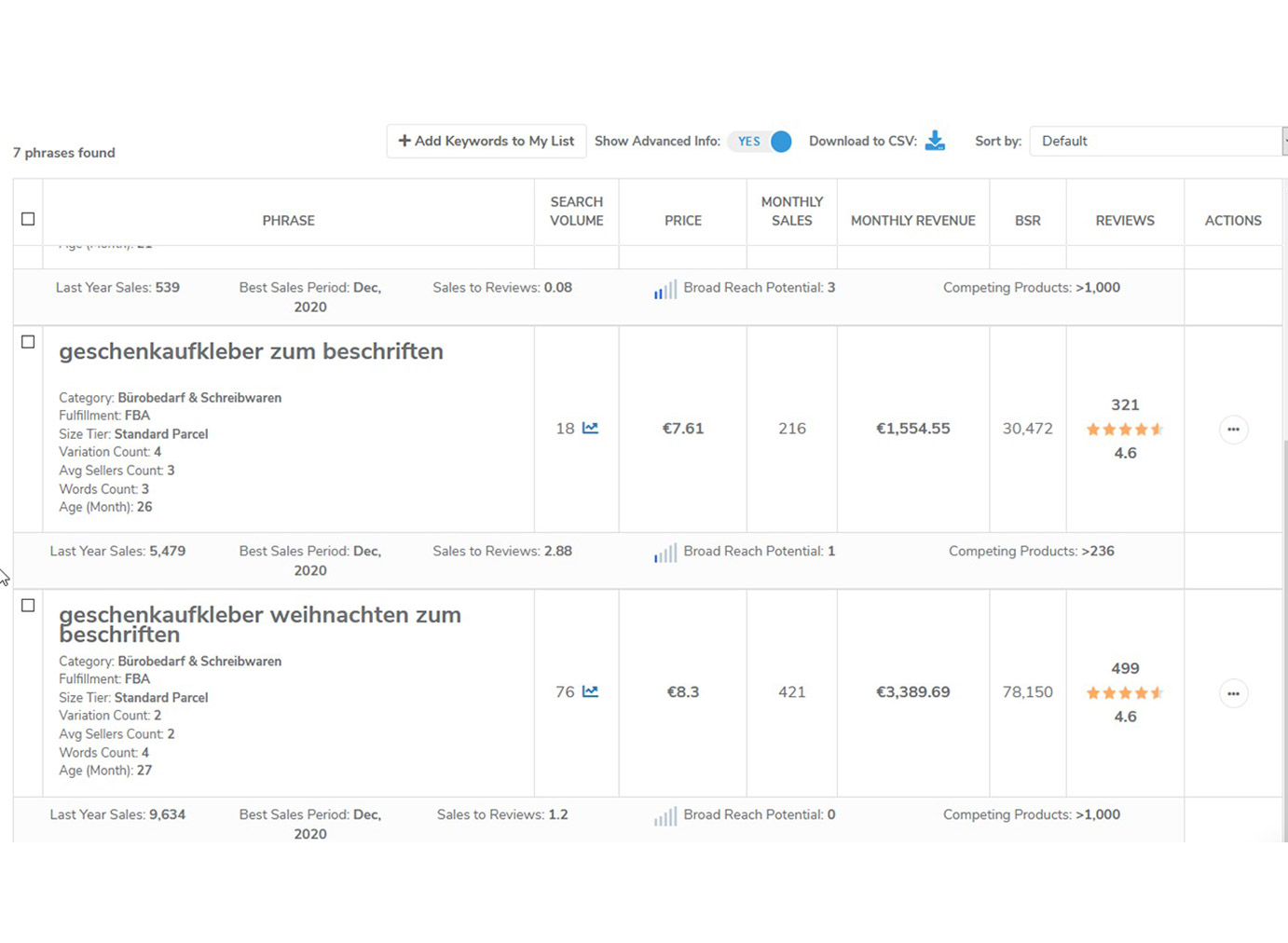Viewport: 1288px width, 943px height.
Task: Click Words Count: 4 line
Action: click(103, 753)
